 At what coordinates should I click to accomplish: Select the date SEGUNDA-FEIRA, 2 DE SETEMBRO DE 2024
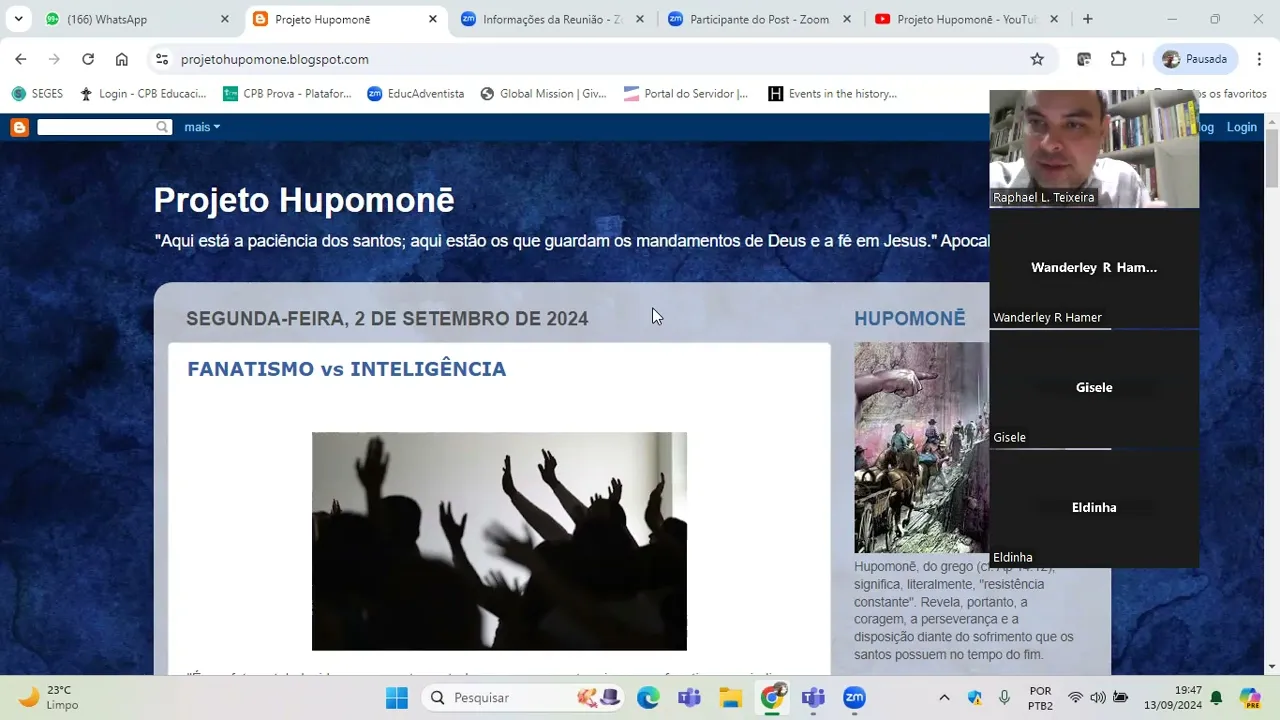387,319
